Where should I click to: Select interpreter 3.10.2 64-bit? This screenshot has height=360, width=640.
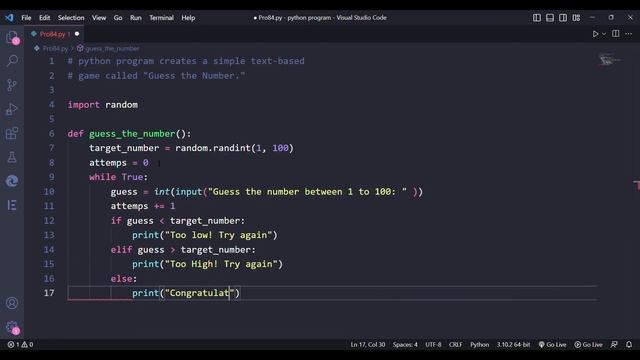pos(513,344)
